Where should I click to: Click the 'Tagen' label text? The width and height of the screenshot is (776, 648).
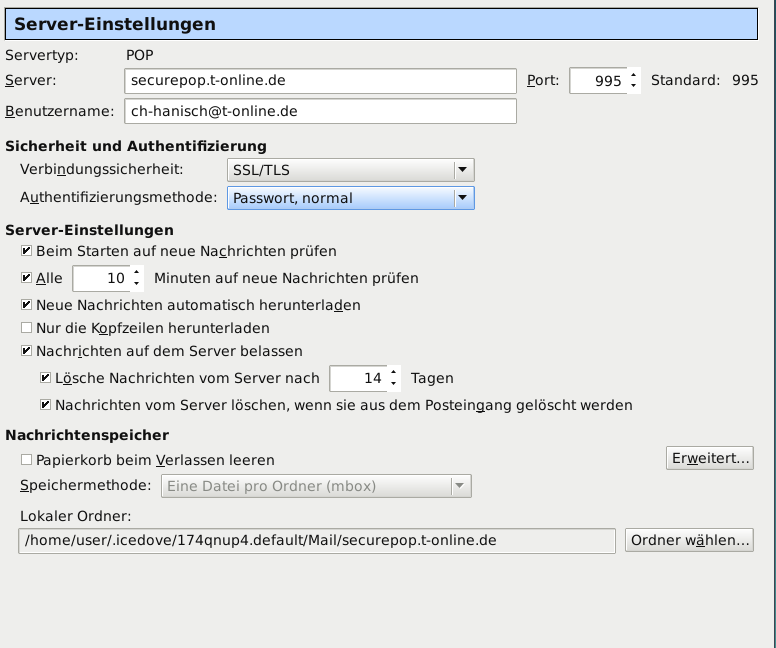[432, 379]
